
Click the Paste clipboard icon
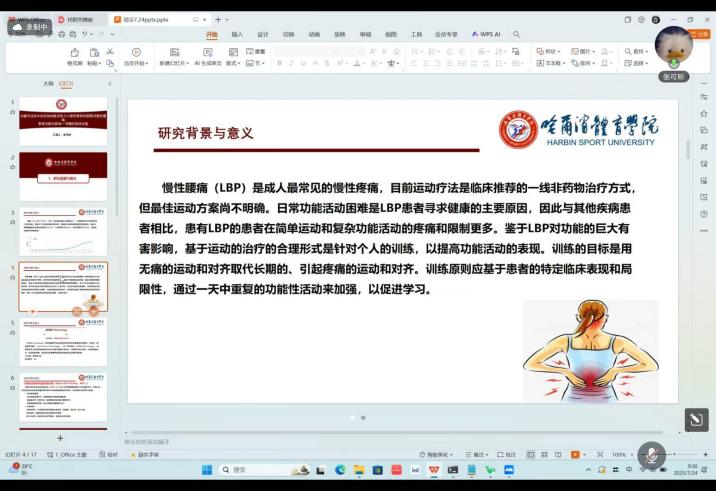[x=94, y=53]
